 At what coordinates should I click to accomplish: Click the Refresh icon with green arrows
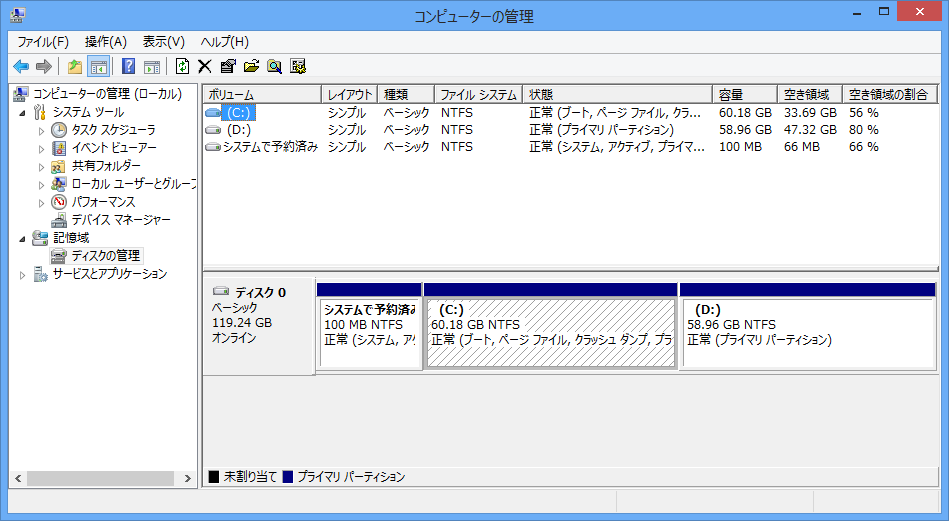(x=182, y=67)
